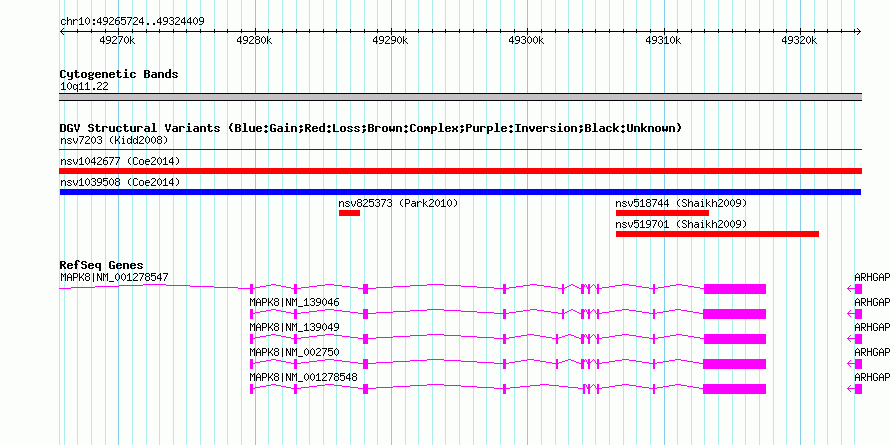The height and width of the screenshot is (445, 890).
Task: Click the large last exon of MAPK8|NM_002750
Action: pyautogui.click(x=735, y=364)
